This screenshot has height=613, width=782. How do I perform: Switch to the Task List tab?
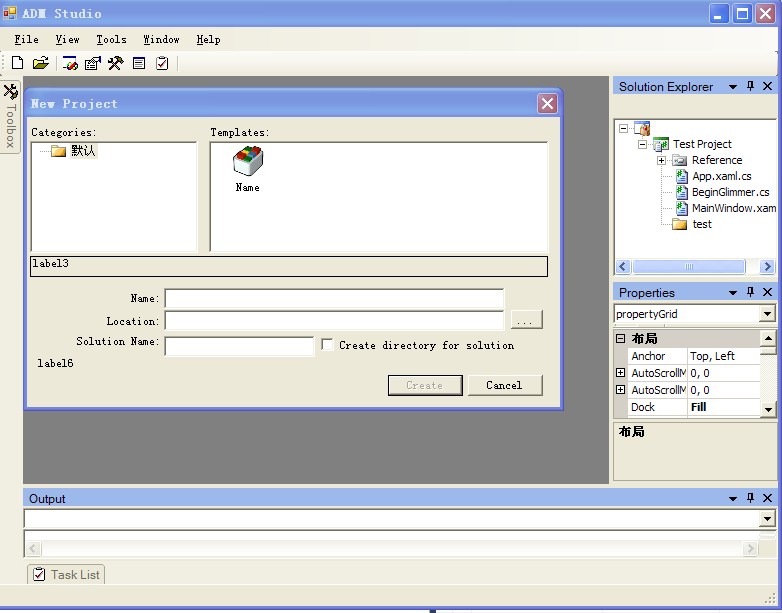point(66,575)
